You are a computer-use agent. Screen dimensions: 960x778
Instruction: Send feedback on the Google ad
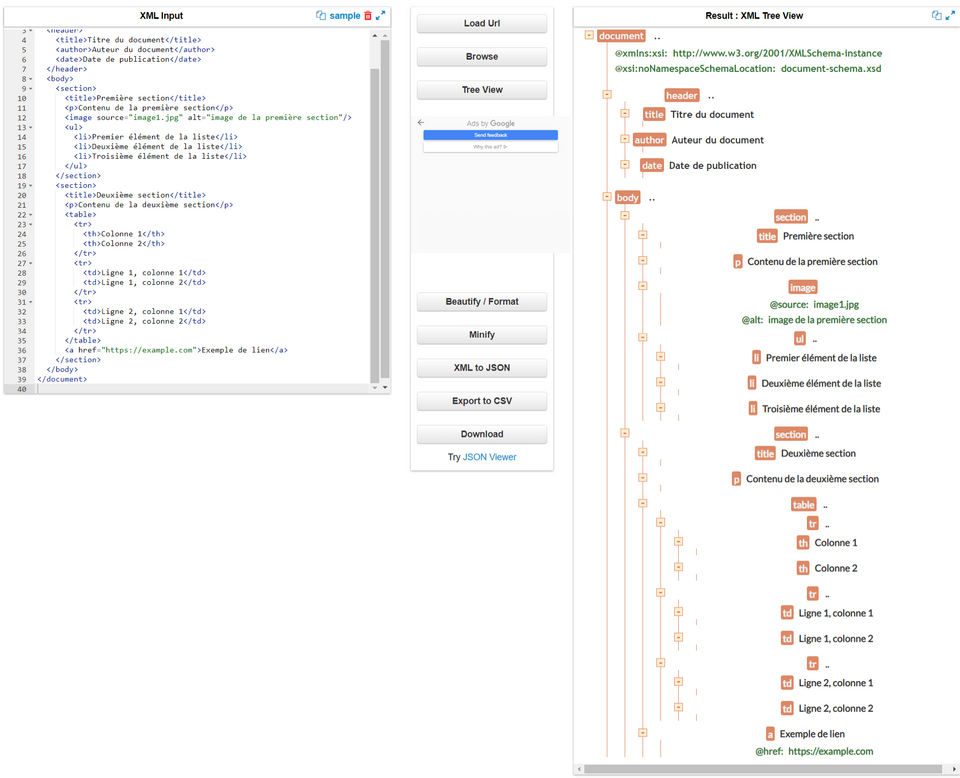(490, 135)
